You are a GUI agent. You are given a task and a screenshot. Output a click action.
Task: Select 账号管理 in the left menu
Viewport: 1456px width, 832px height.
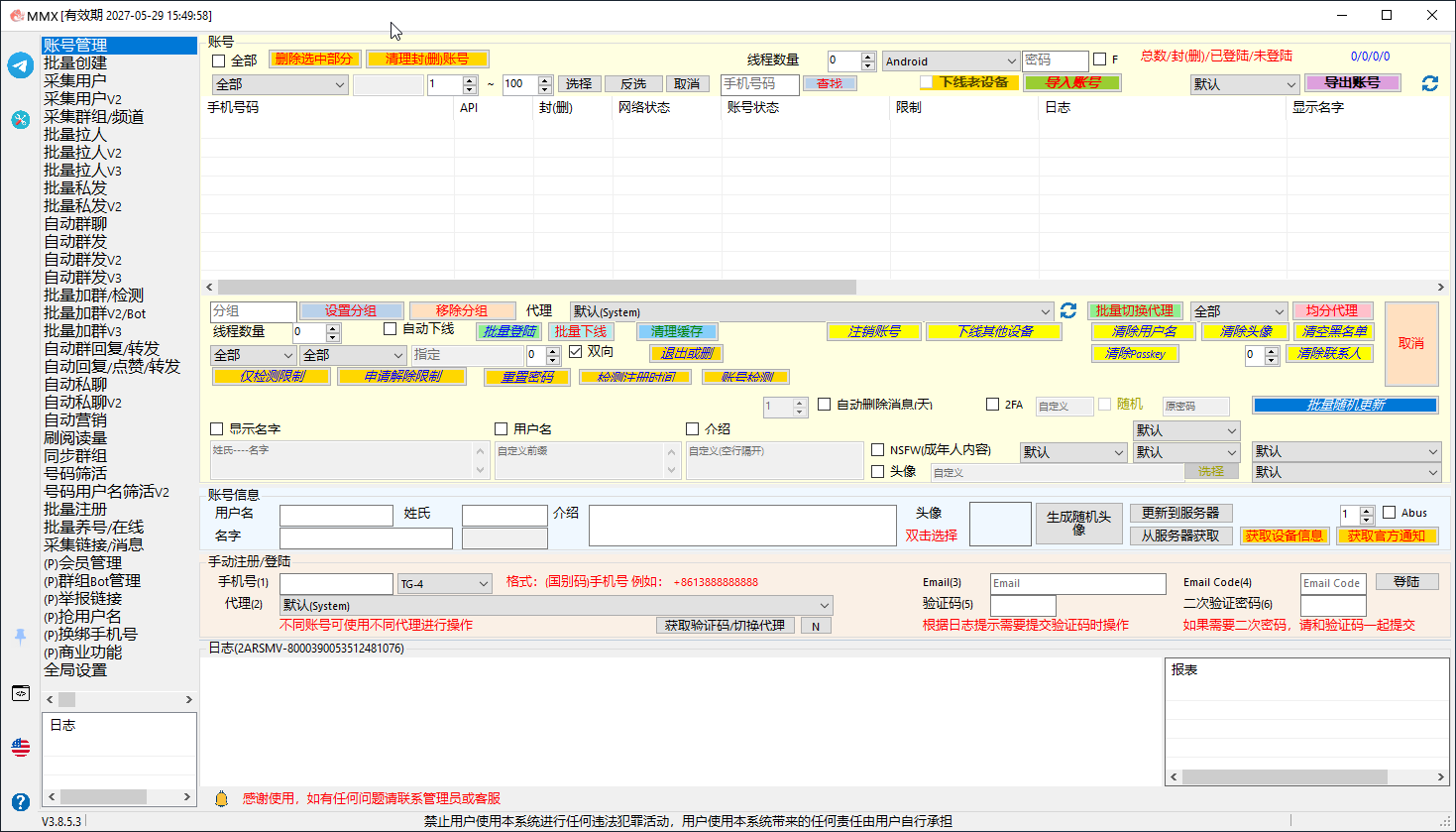click(x=119, y=45)
